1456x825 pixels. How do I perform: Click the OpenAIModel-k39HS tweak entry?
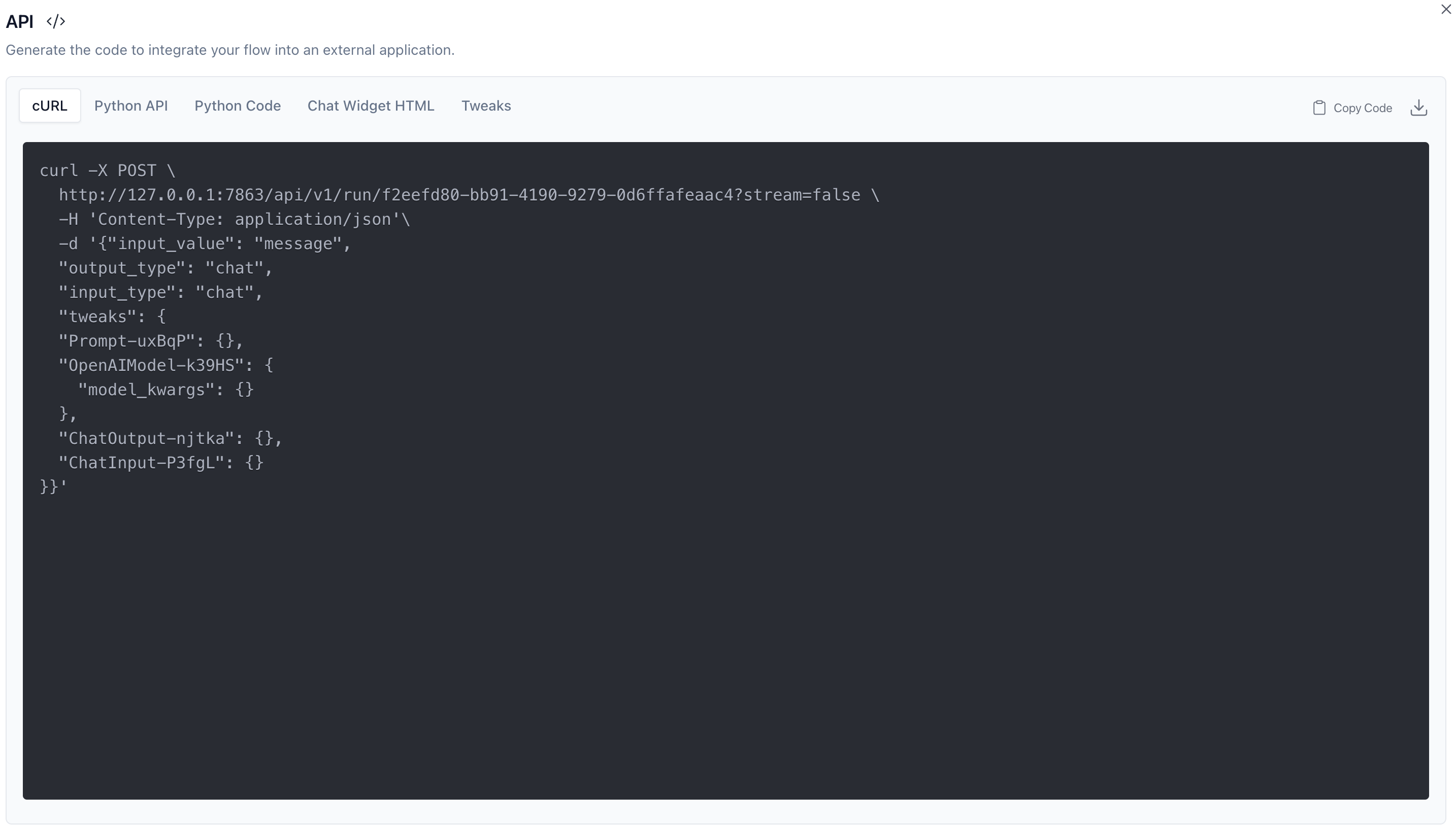166,365
